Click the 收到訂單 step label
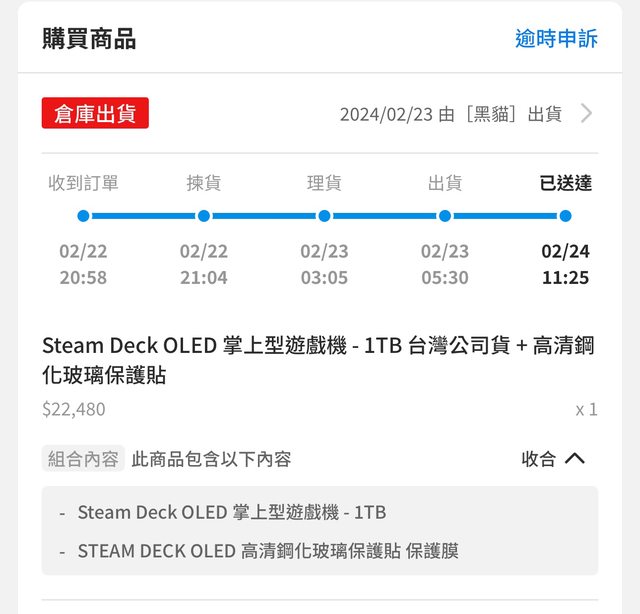640x614 pixels. 83,183
